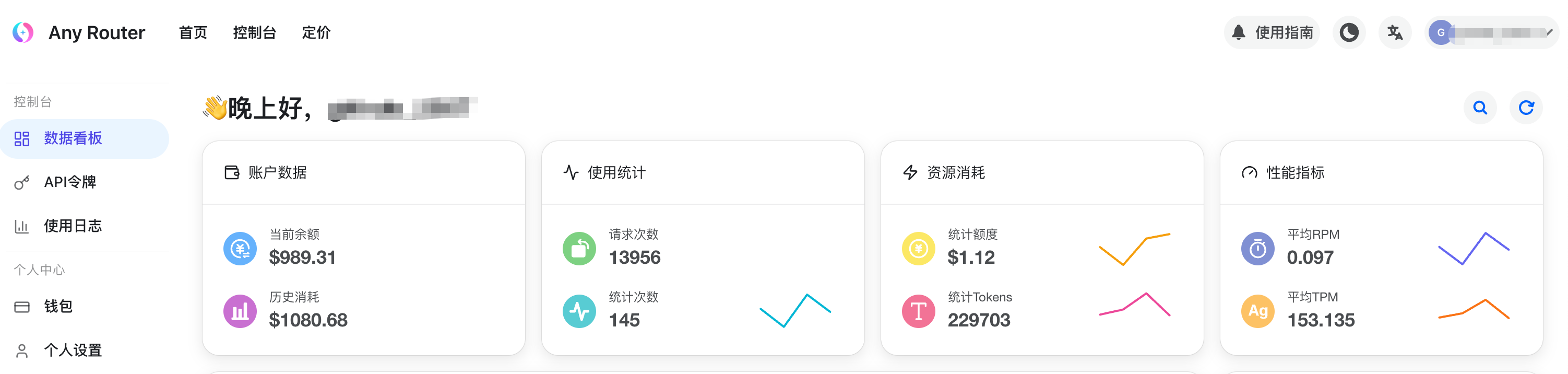1568x374 pixels.
Task: Click the 统计Tokens trend sparkline
Action: [x=1134, y=305]
